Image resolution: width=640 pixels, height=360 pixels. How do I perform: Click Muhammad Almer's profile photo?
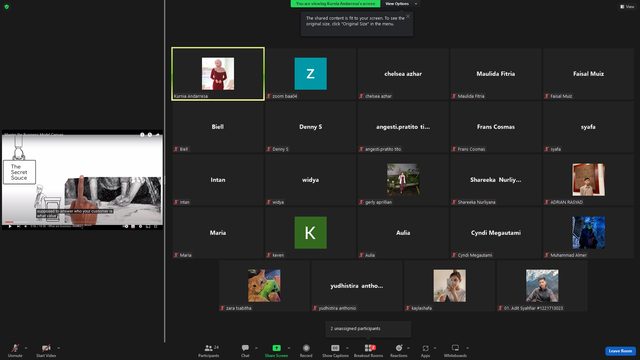point(588,233)
